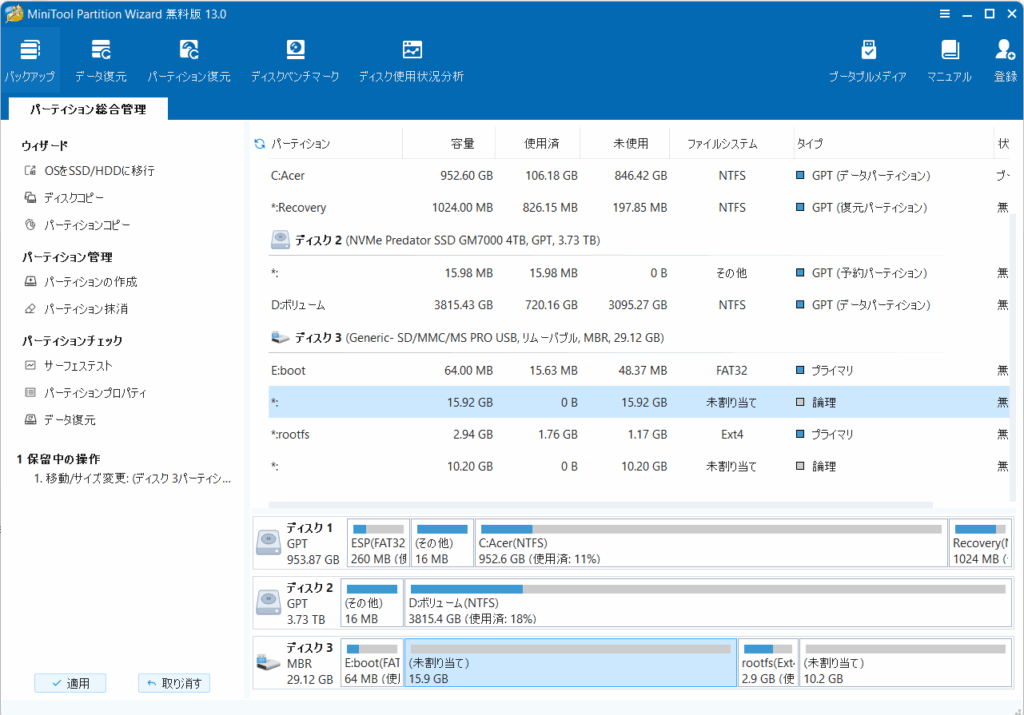This screenshot has width=1024, height=715.
Task: Select rootfs block in Disk 3 map
Action: click(x=768, y=662)
